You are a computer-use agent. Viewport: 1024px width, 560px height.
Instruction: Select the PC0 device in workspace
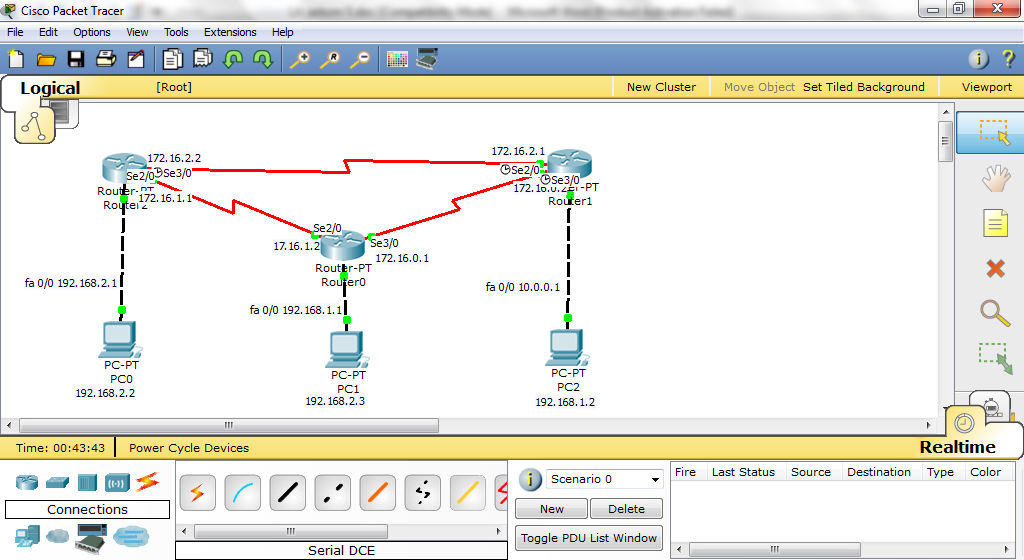[120, 339]
